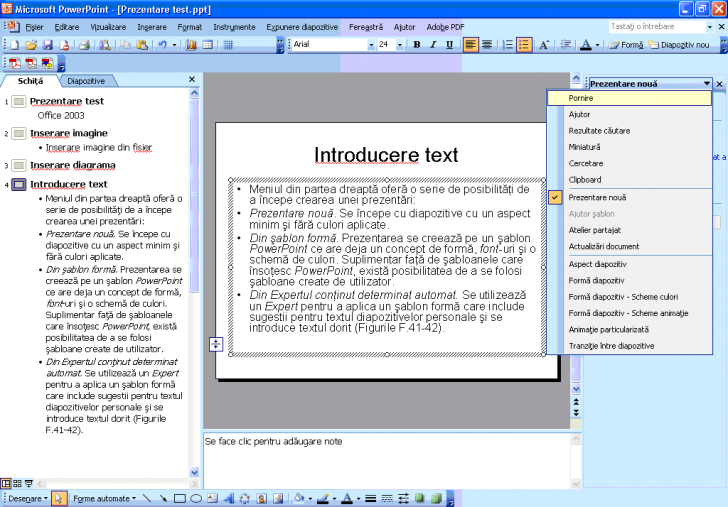
Task: Open the Forme automate dropdown
Action: pos(104,499)
